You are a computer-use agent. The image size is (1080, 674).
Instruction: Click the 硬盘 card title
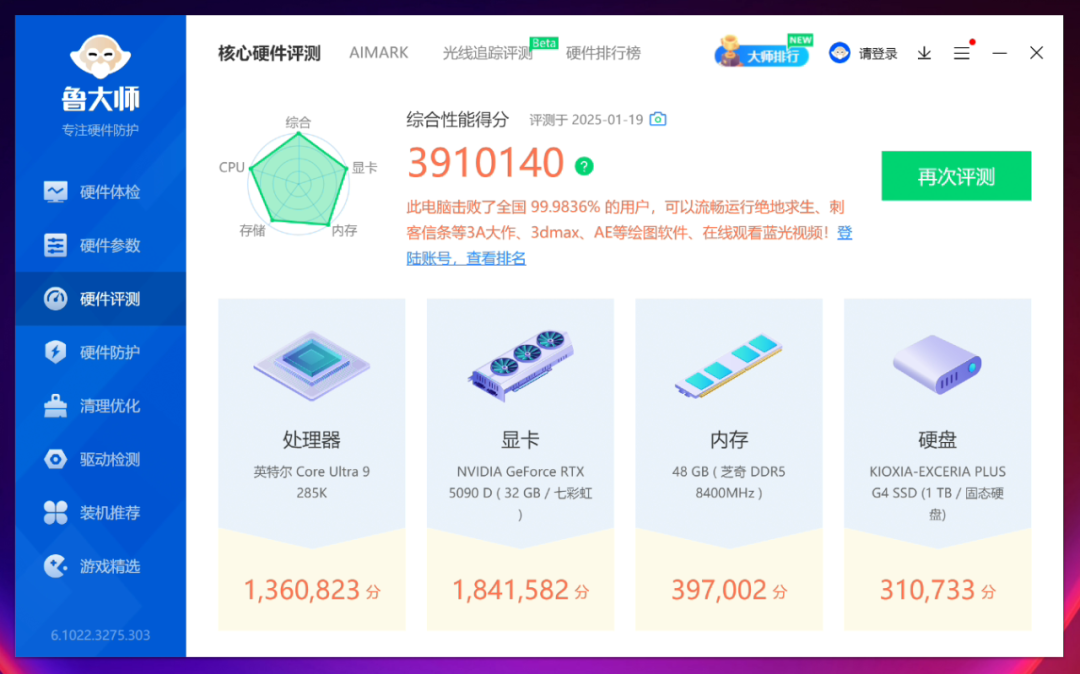click(937, 439)
